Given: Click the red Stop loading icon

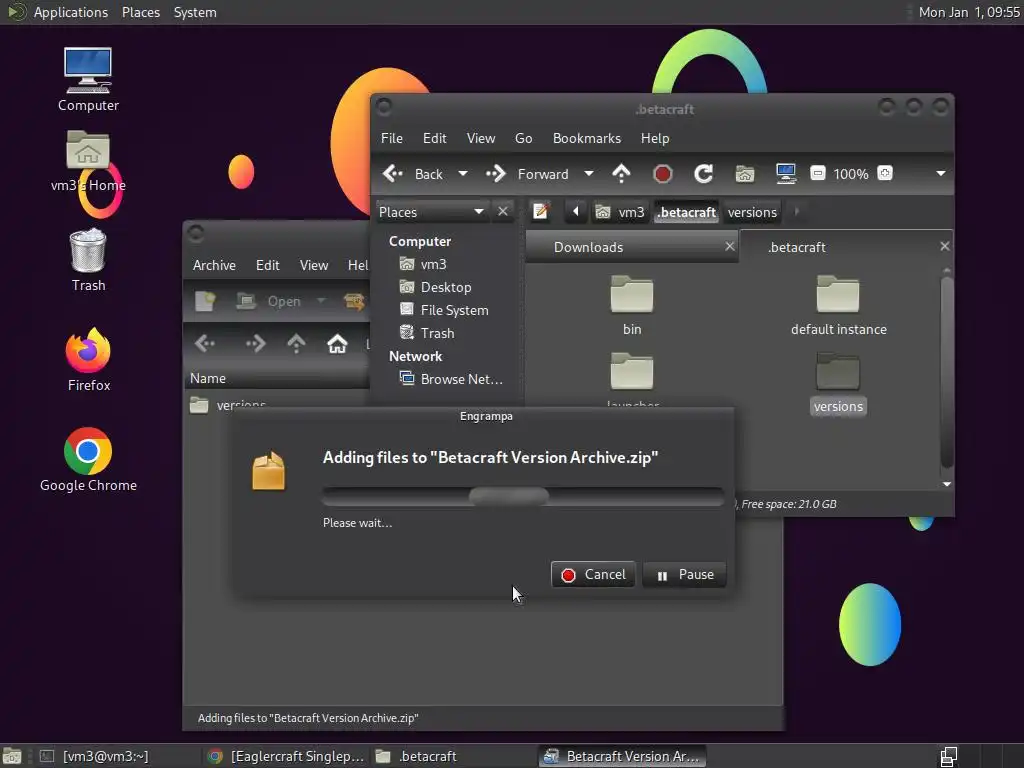Looking at the screenshot, I should tap(662, 174).
